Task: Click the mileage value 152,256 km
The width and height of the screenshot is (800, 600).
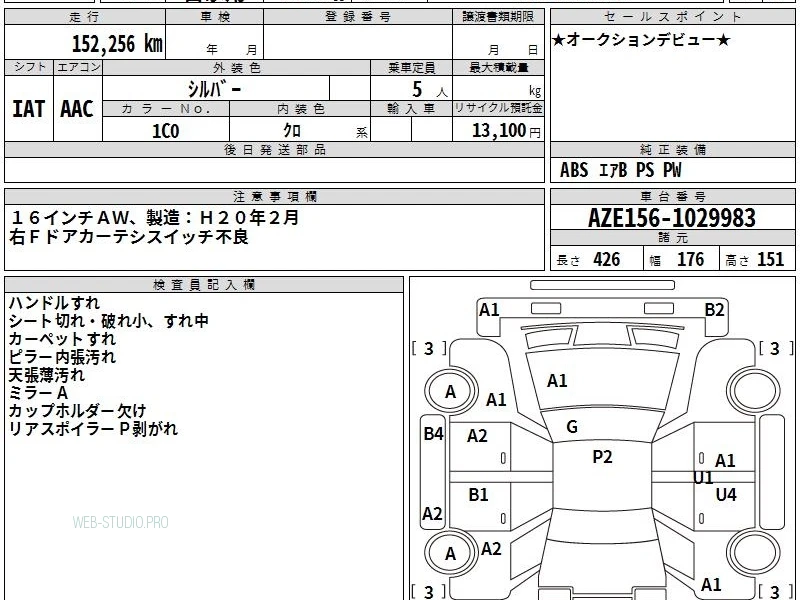Action: pyautogui.click(x=117, y=44)
